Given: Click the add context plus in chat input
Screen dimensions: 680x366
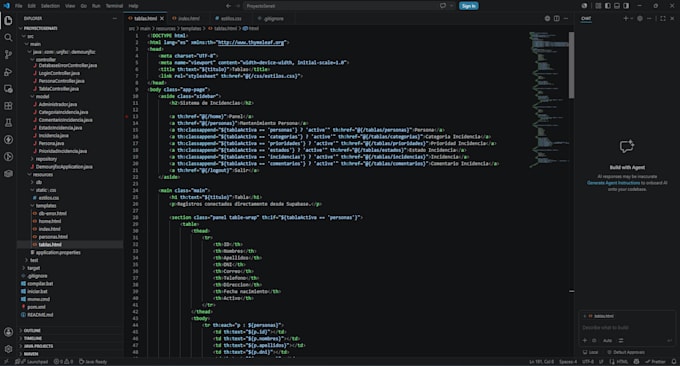Looking at the screenshot, I should click(x=585, y=340).
